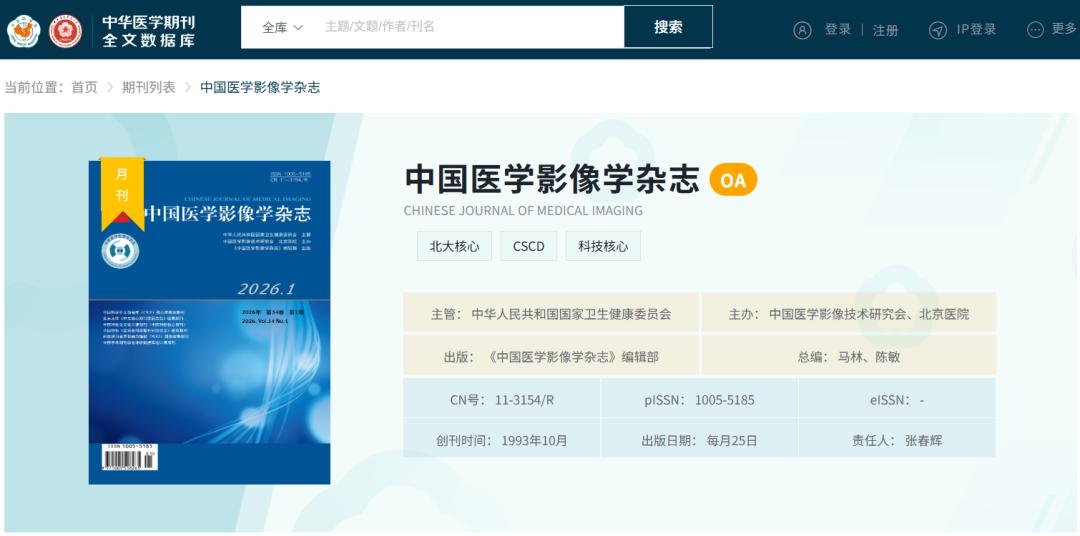Viewport: 1080px width, 536px height.
Task: Open the 中华医学期刊全文数据库 home title
Action: [149, 31]
